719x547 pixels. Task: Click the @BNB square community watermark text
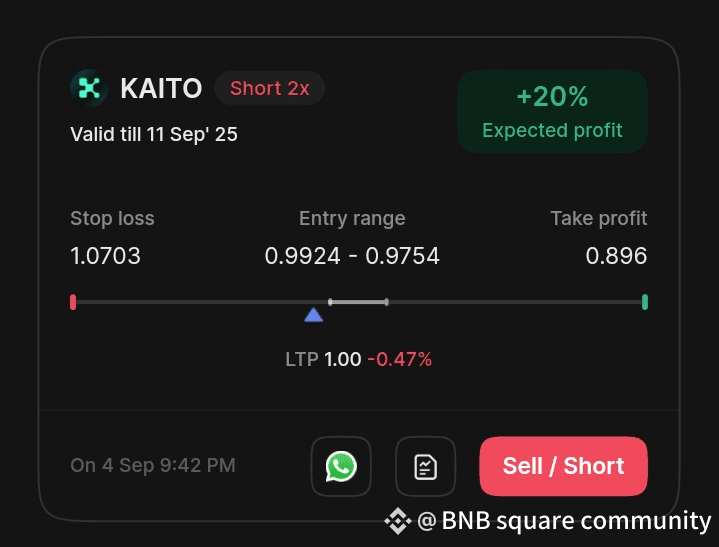pos(564,521)
